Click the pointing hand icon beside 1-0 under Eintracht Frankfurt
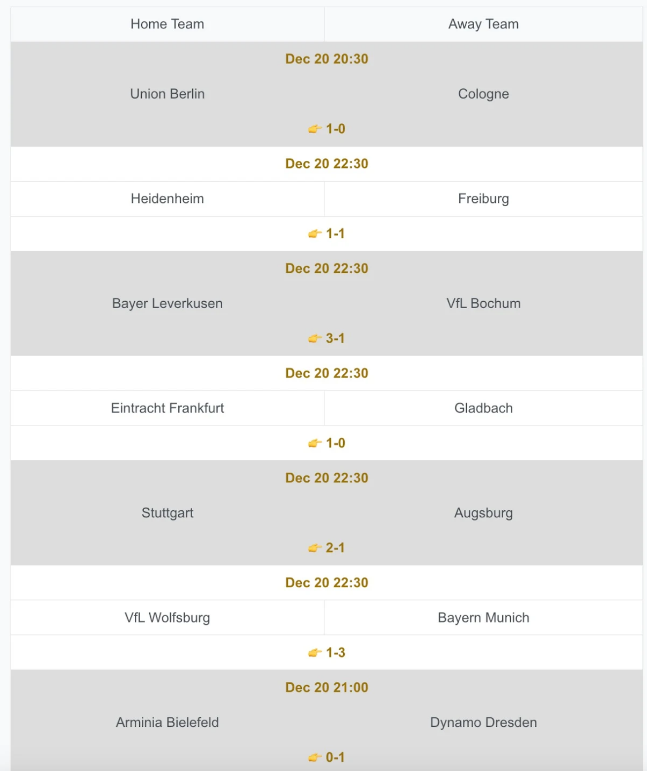 pyautogui.click(x=315, y=444)
